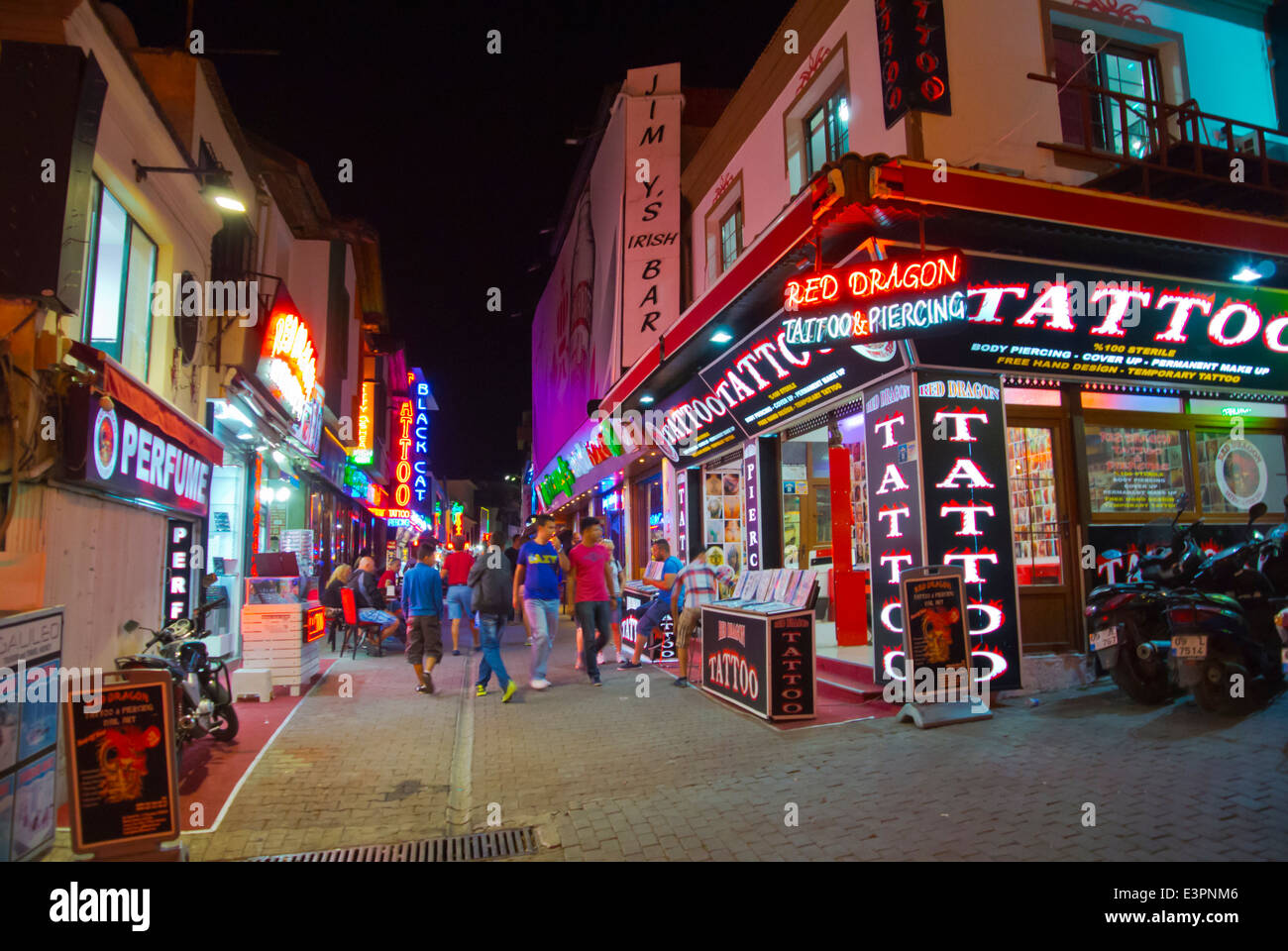Click the cyan neon "TATTOO & PIERCING" text
The width and height of the screenshot is (1288, 951).
point(873,318)
